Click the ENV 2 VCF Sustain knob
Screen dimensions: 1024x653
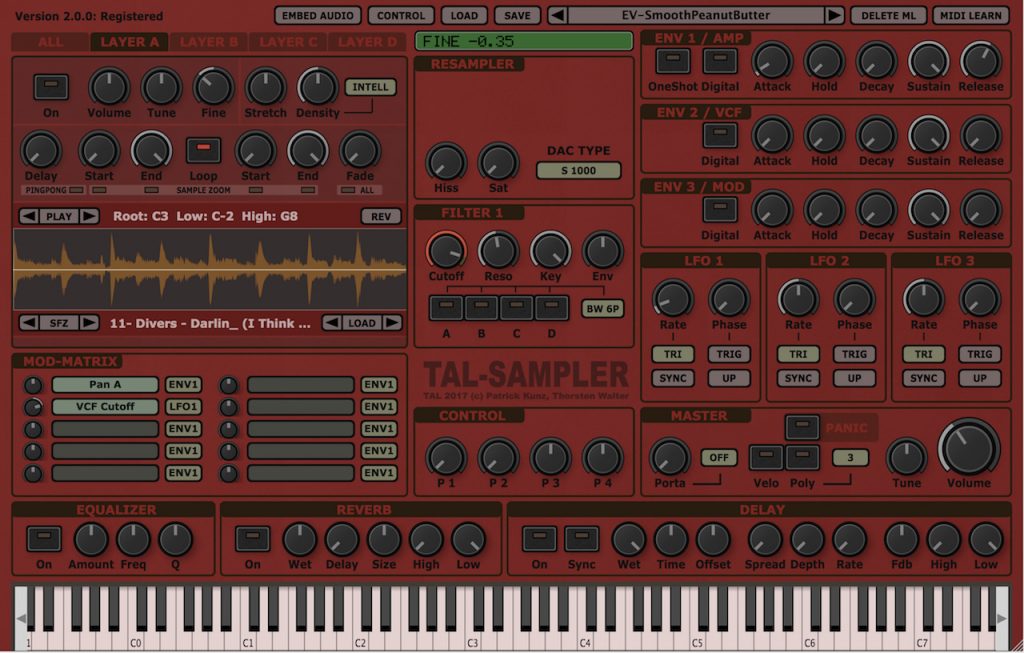pyautogui.click(x=928, y=136)
